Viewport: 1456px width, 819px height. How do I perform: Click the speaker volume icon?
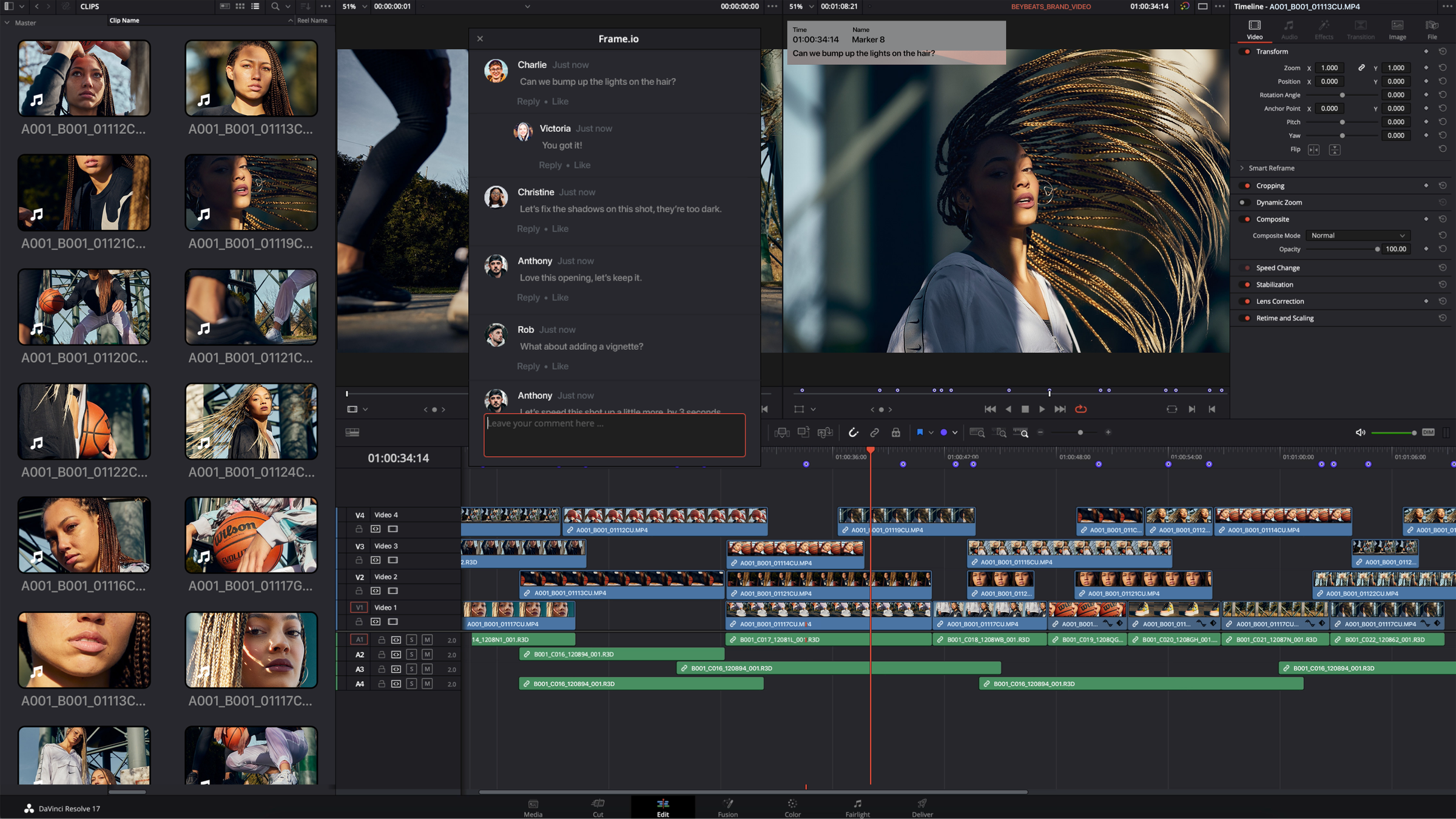pyautogui.click(x=1360, y=433)
